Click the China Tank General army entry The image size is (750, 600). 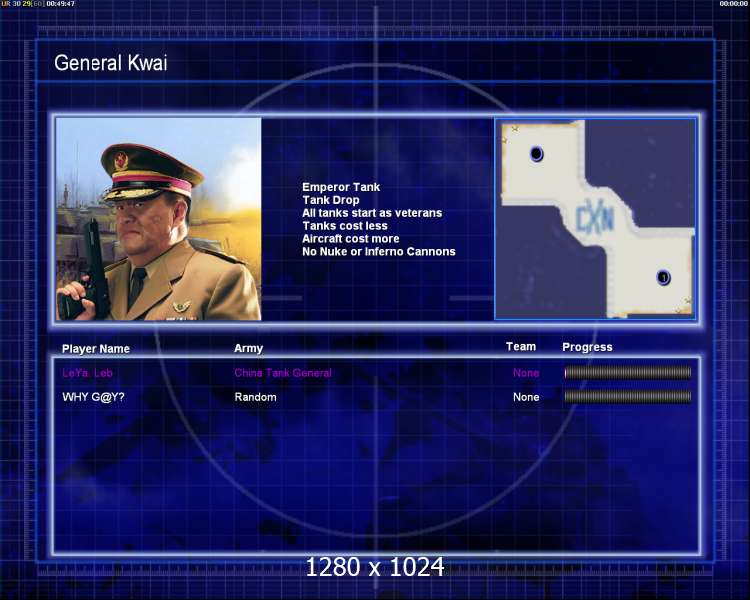coord(283,373)
